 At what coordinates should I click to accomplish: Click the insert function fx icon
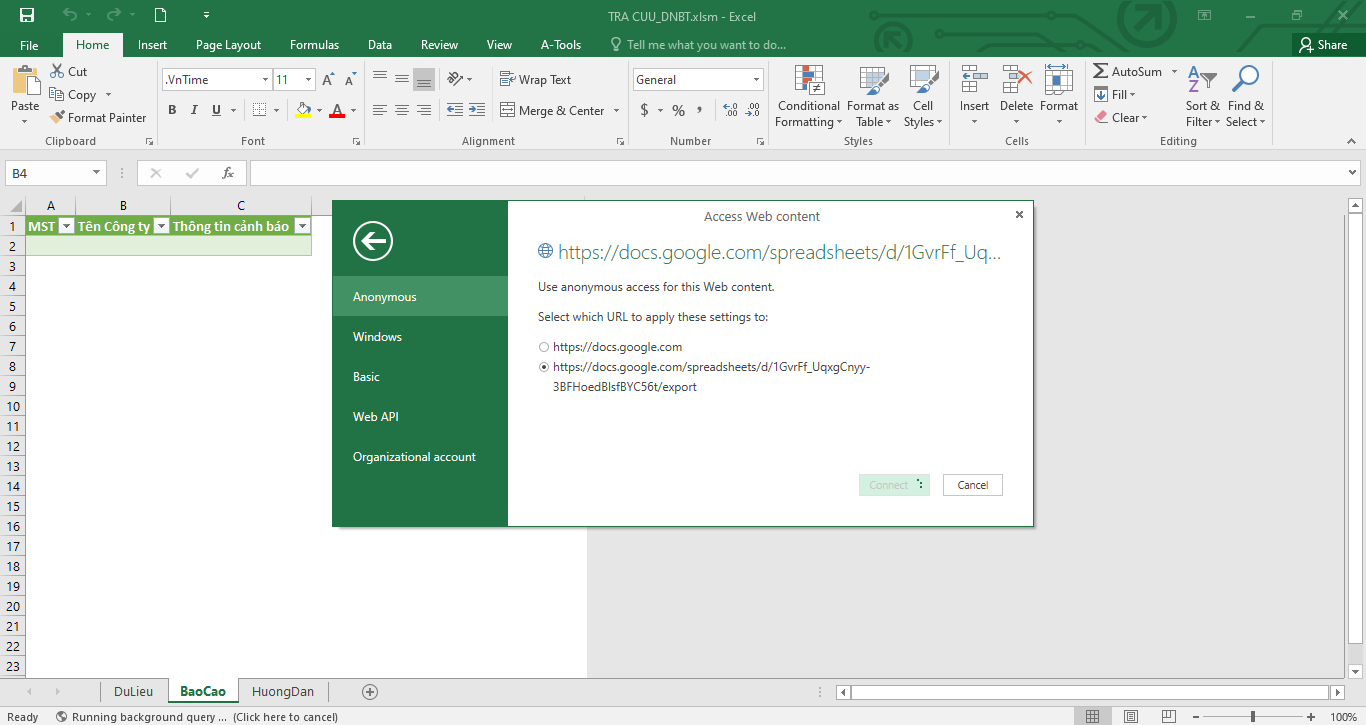point(228,173)
